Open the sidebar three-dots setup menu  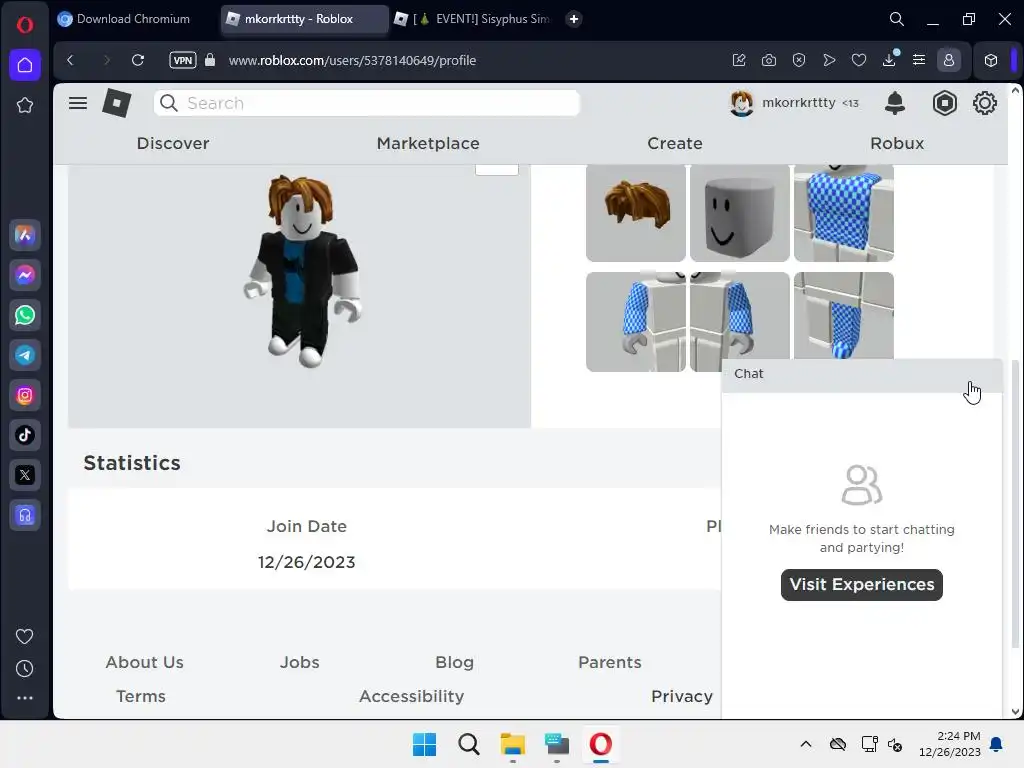coord(25,697)
